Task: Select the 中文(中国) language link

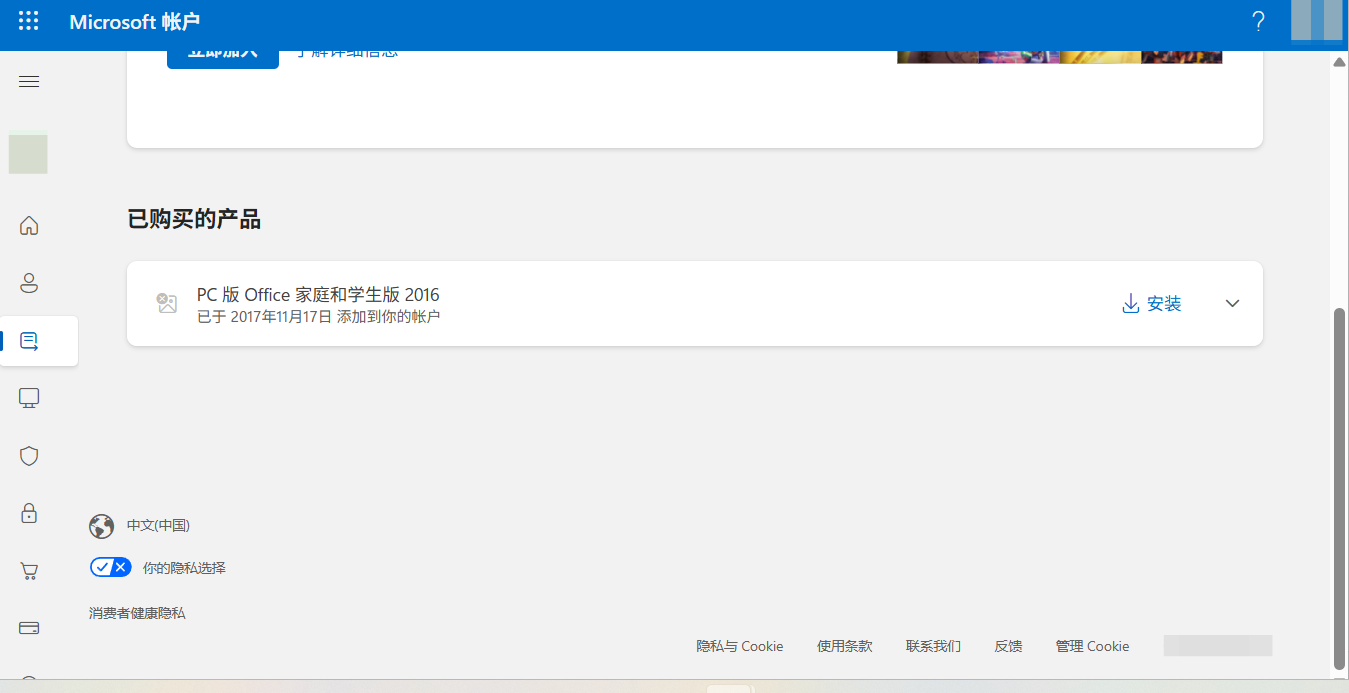Action: pos(158,526)
